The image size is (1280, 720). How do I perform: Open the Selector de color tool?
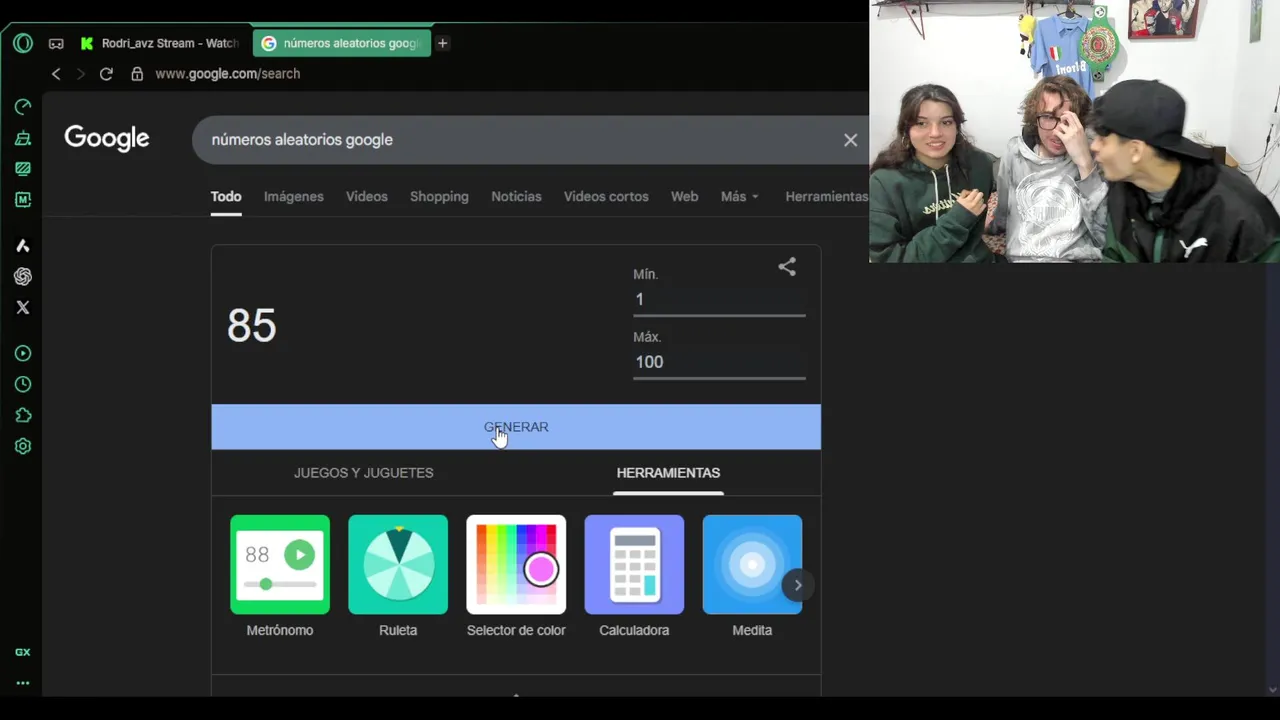(516, 576)
